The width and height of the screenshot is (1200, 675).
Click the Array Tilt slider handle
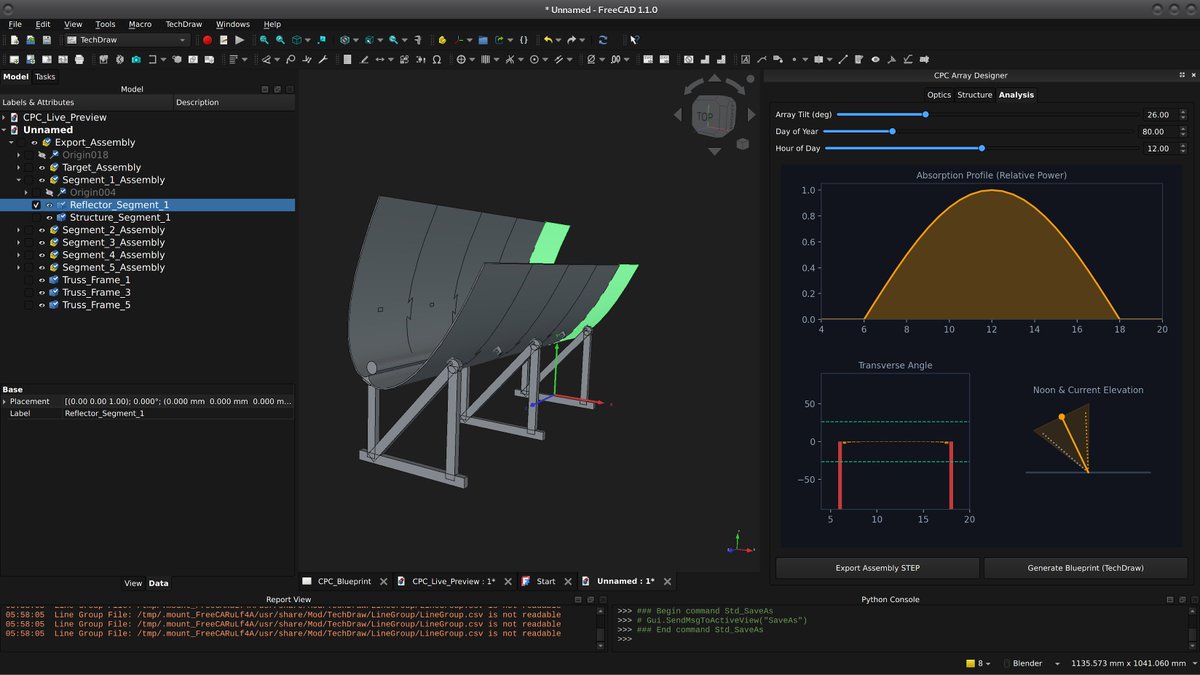[925, 115]
